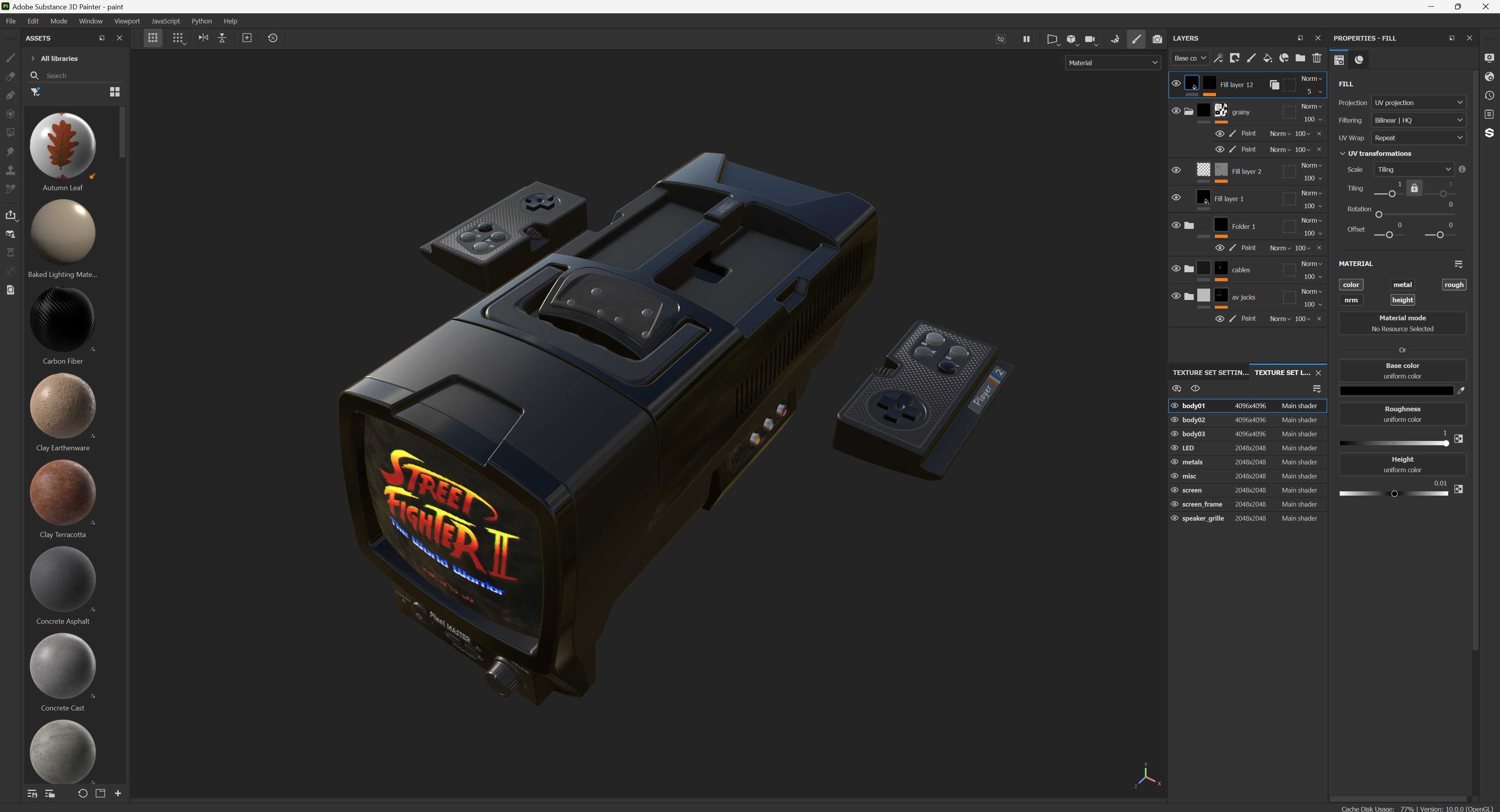This screenshot has width=1500, height=812.
Task: Toggle visibility of body02 texture set
Action: (x=1175, y=420)
